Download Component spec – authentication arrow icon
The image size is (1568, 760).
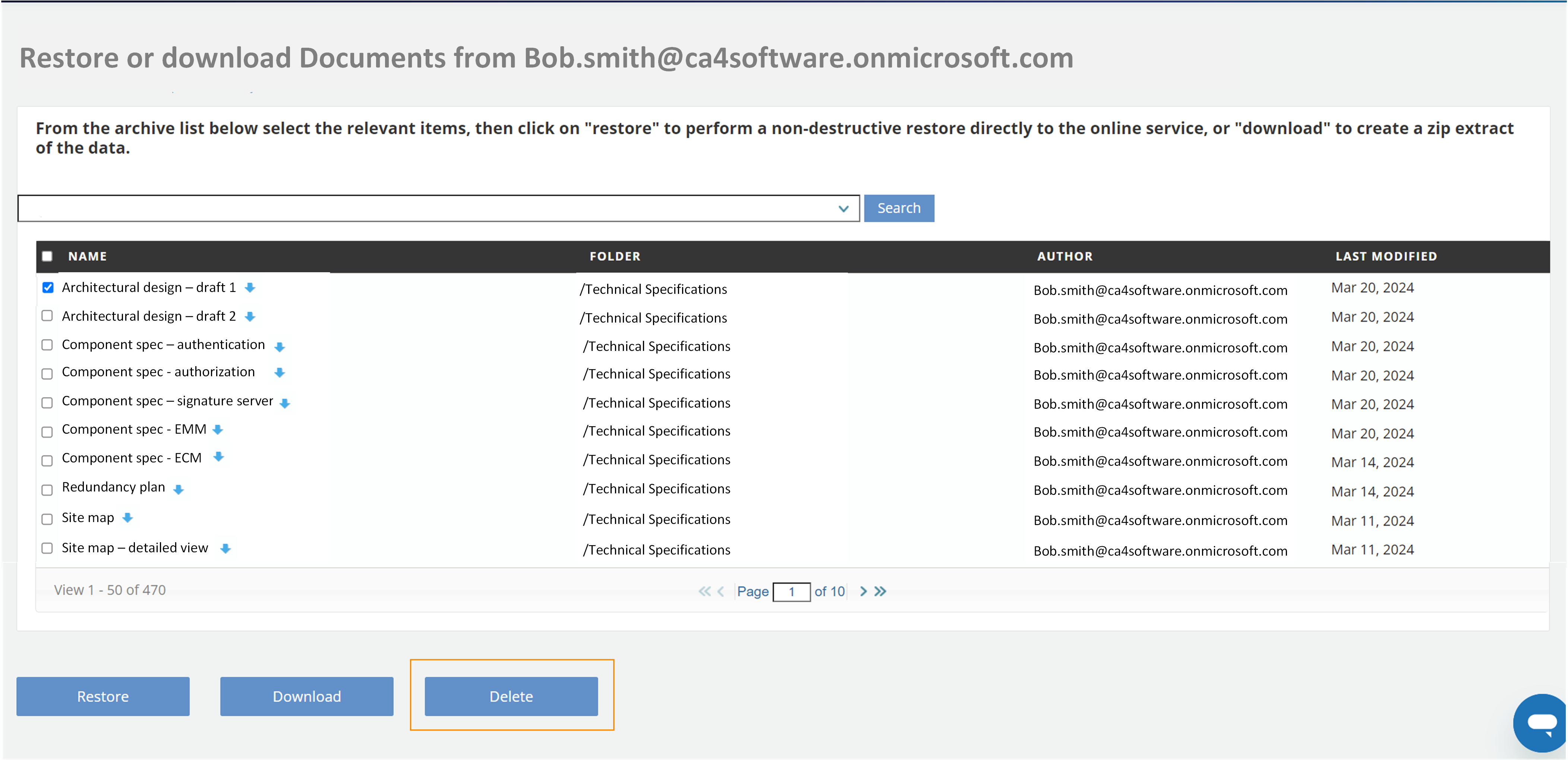280,347
